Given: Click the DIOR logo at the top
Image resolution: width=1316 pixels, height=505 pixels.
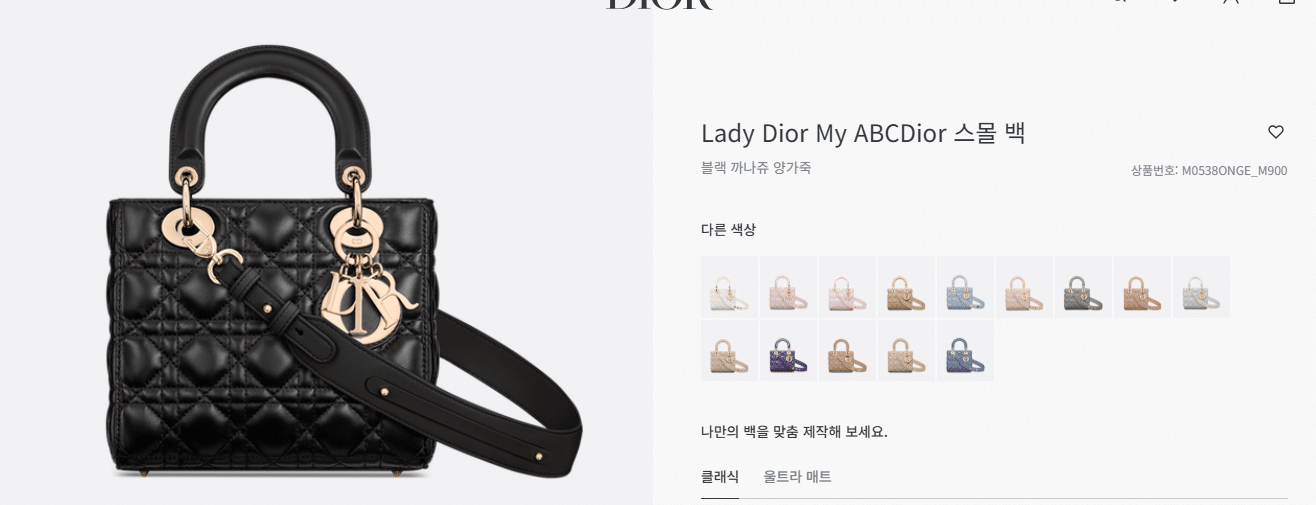Looking at the screenshot, I should click(x=659, y=3).
